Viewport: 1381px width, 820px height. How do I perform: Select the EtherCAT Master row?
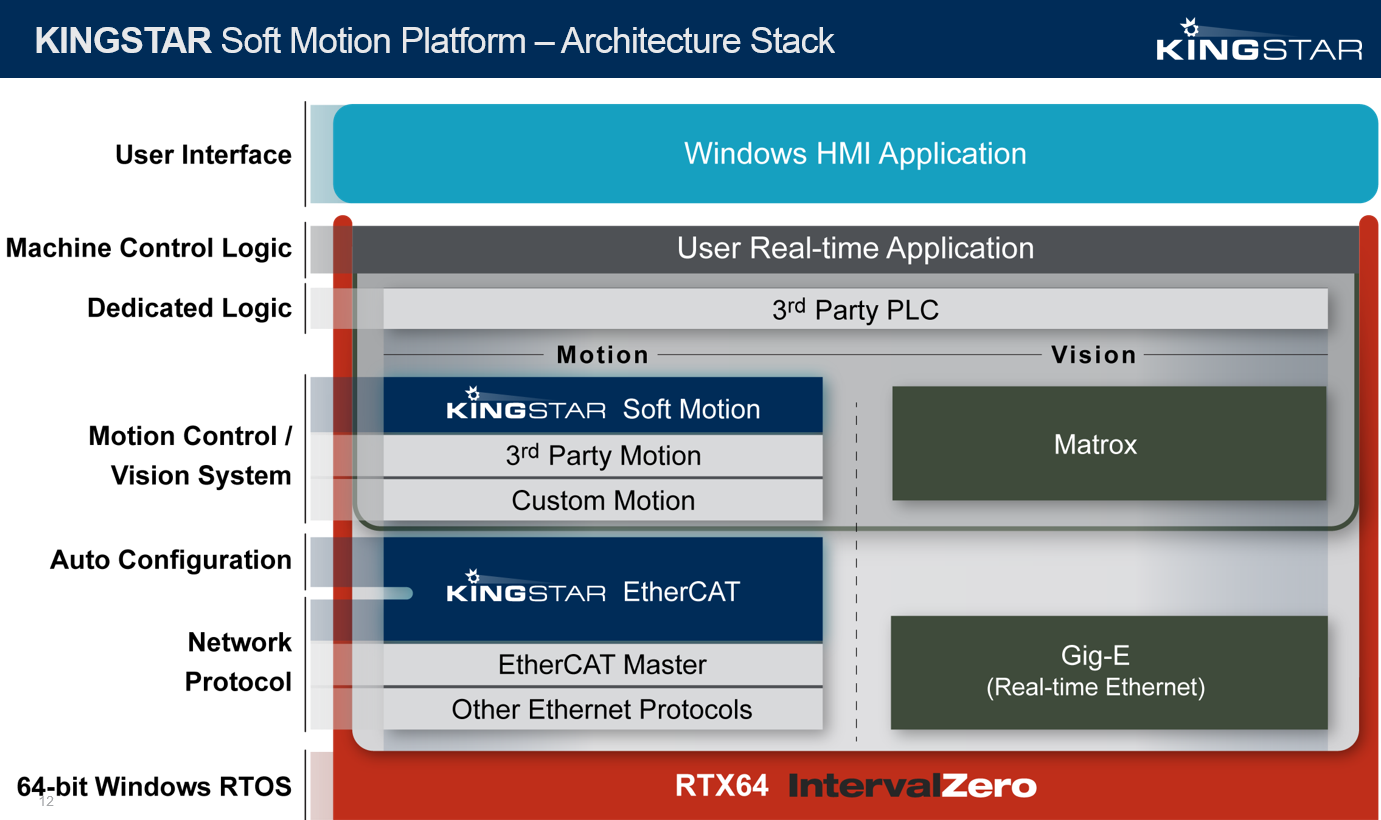(x=603, y=665)
